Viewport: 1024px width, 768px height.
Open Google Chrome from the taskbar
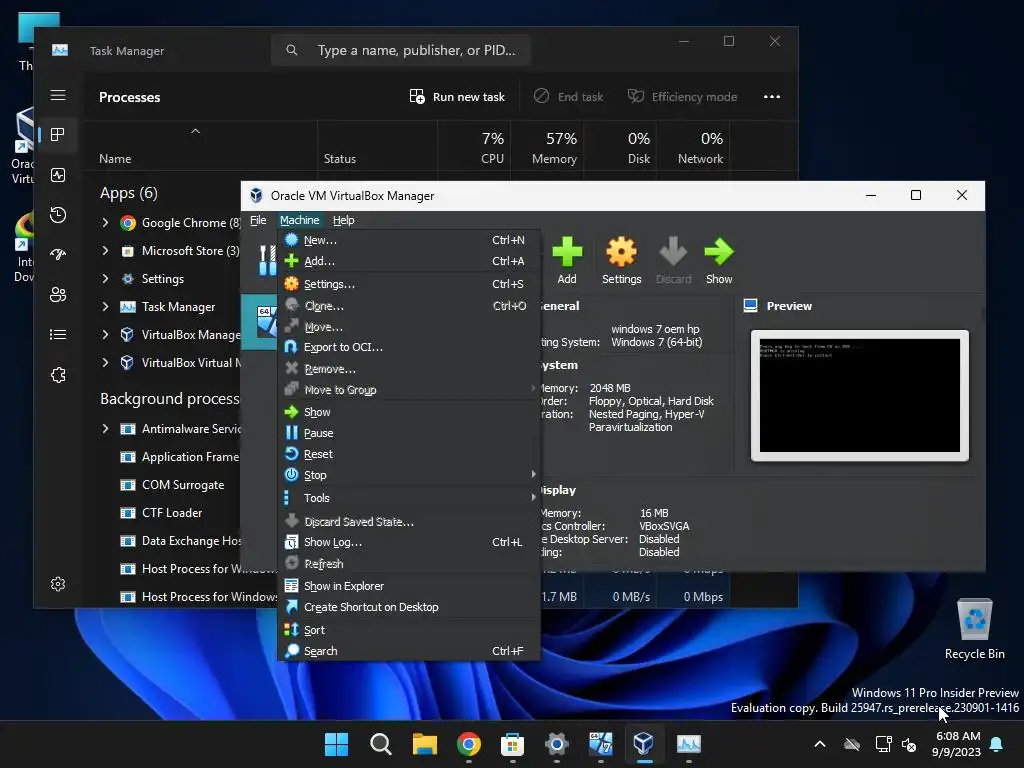coord(468,744)
